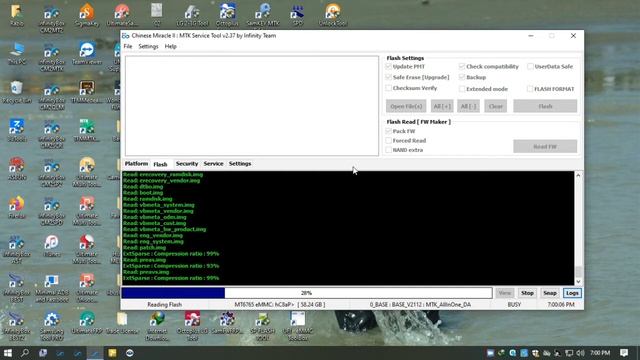The width and height of the screenshot is (640, 360).
Task: Open the File menu
Action: pos(128,46)
